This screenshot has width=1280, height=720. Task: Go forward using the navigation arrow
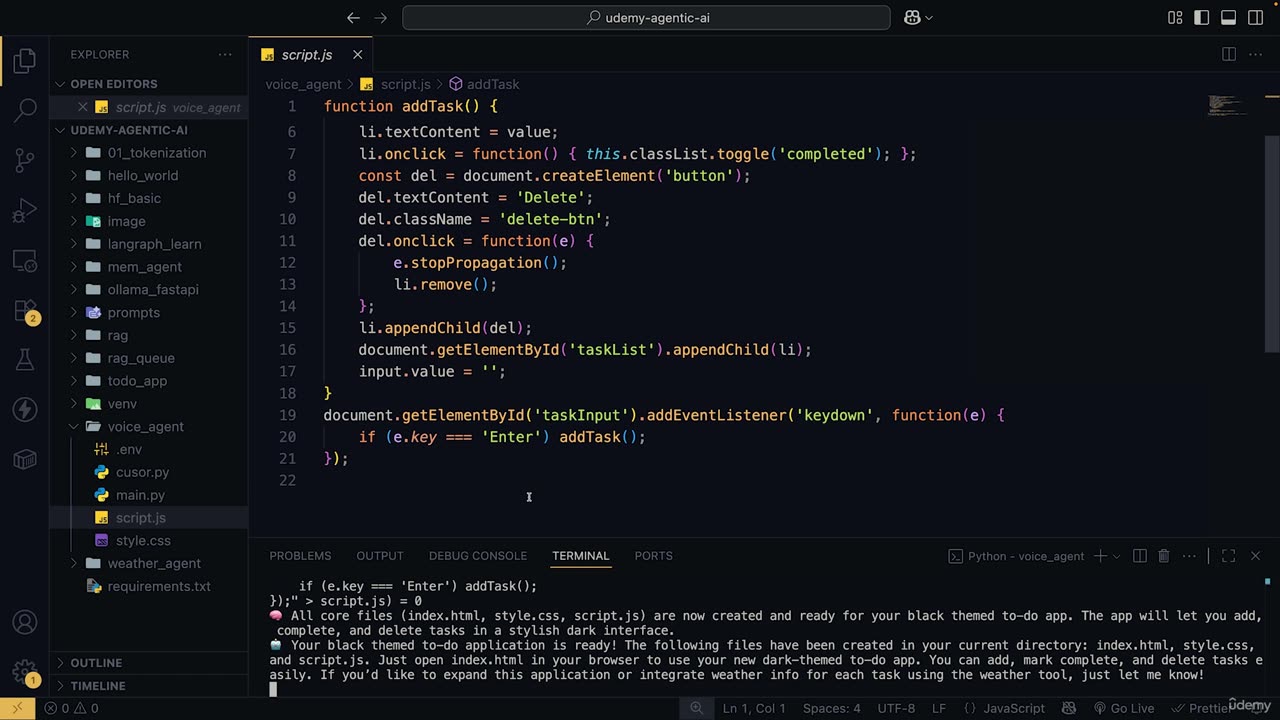click(x=380, y=18)
